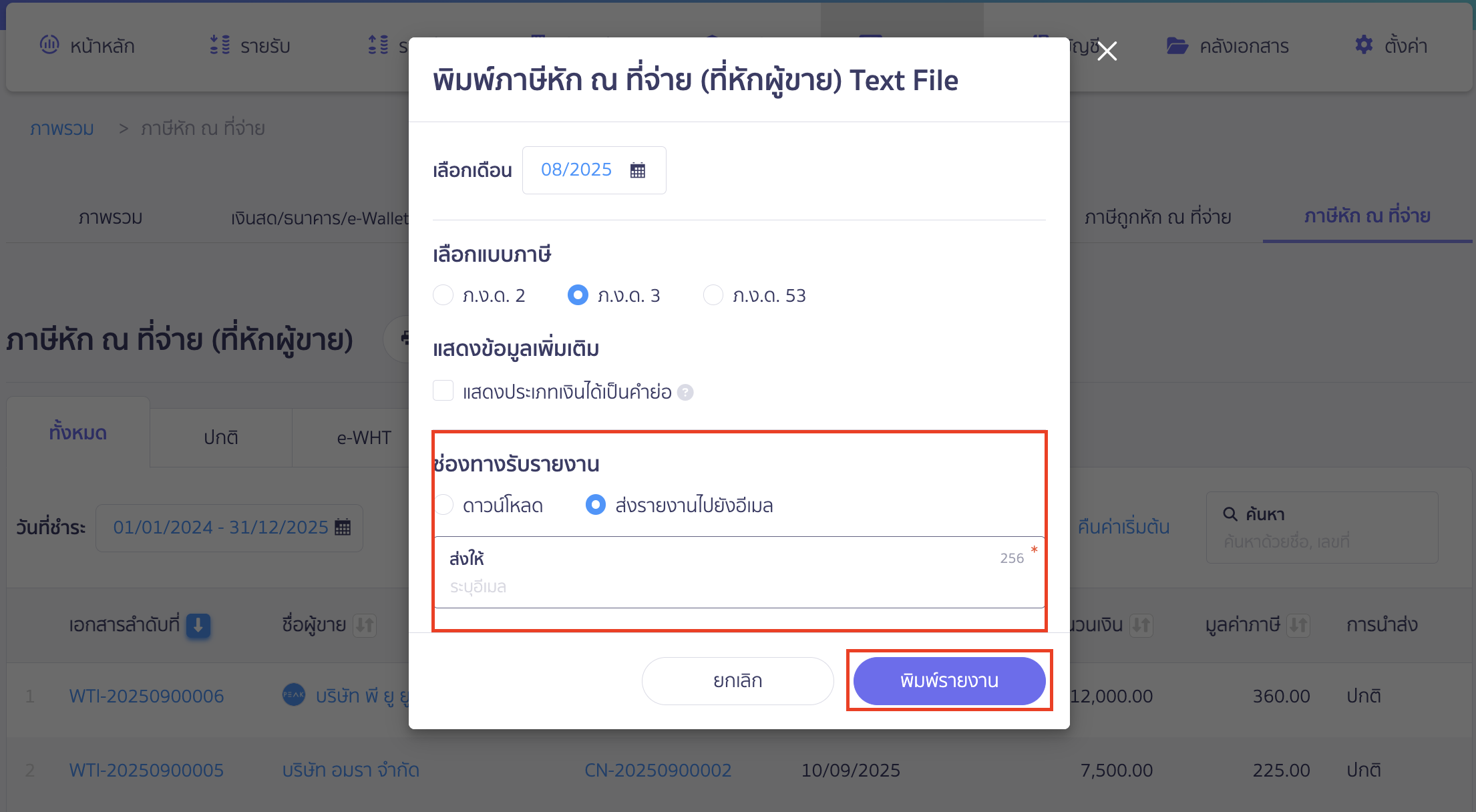
Task: Click the ตั้งค่า settings gear icon
Action: tap(1363, 45)
